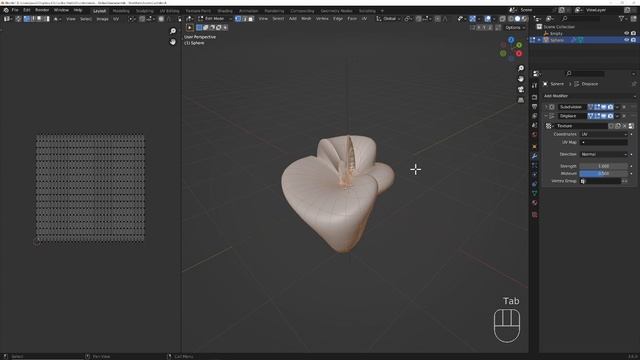Click the Vertex Group input field

600,181
